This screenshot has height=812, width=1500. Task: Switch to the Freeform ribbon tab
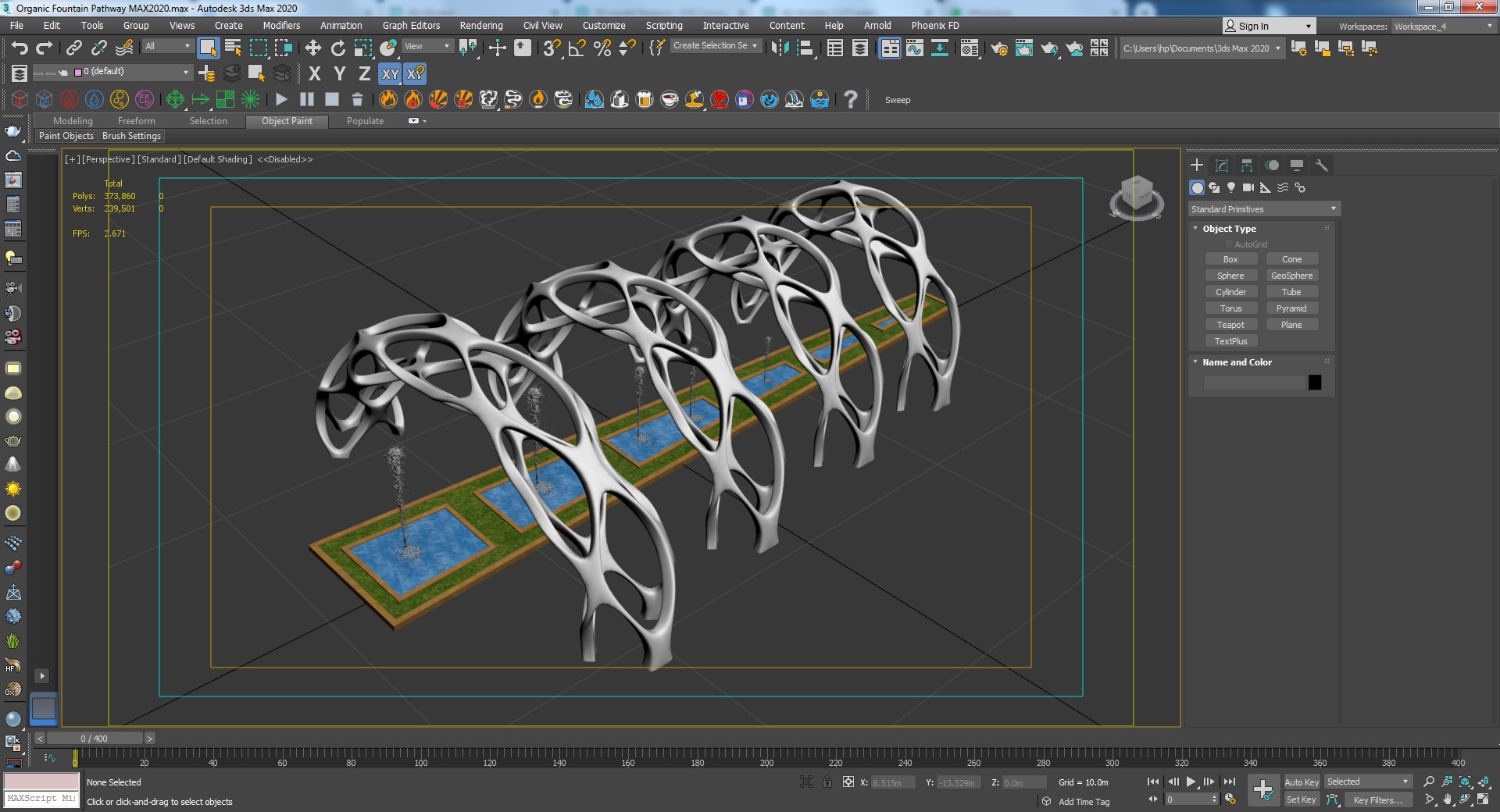click(x=136, y=121)
